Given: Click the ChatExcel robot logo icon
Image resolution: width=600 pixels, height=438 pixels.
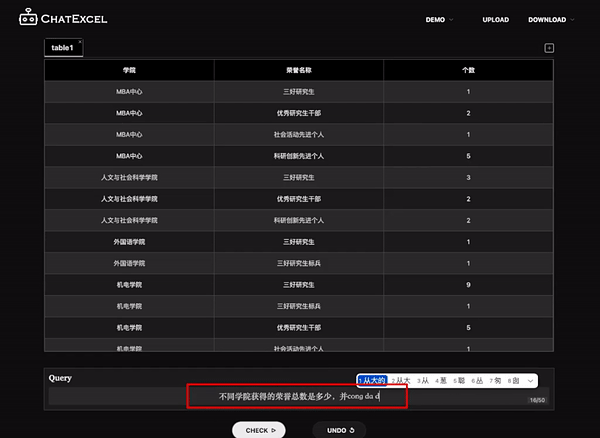Looking at the screenshot, I should [28, 19].
